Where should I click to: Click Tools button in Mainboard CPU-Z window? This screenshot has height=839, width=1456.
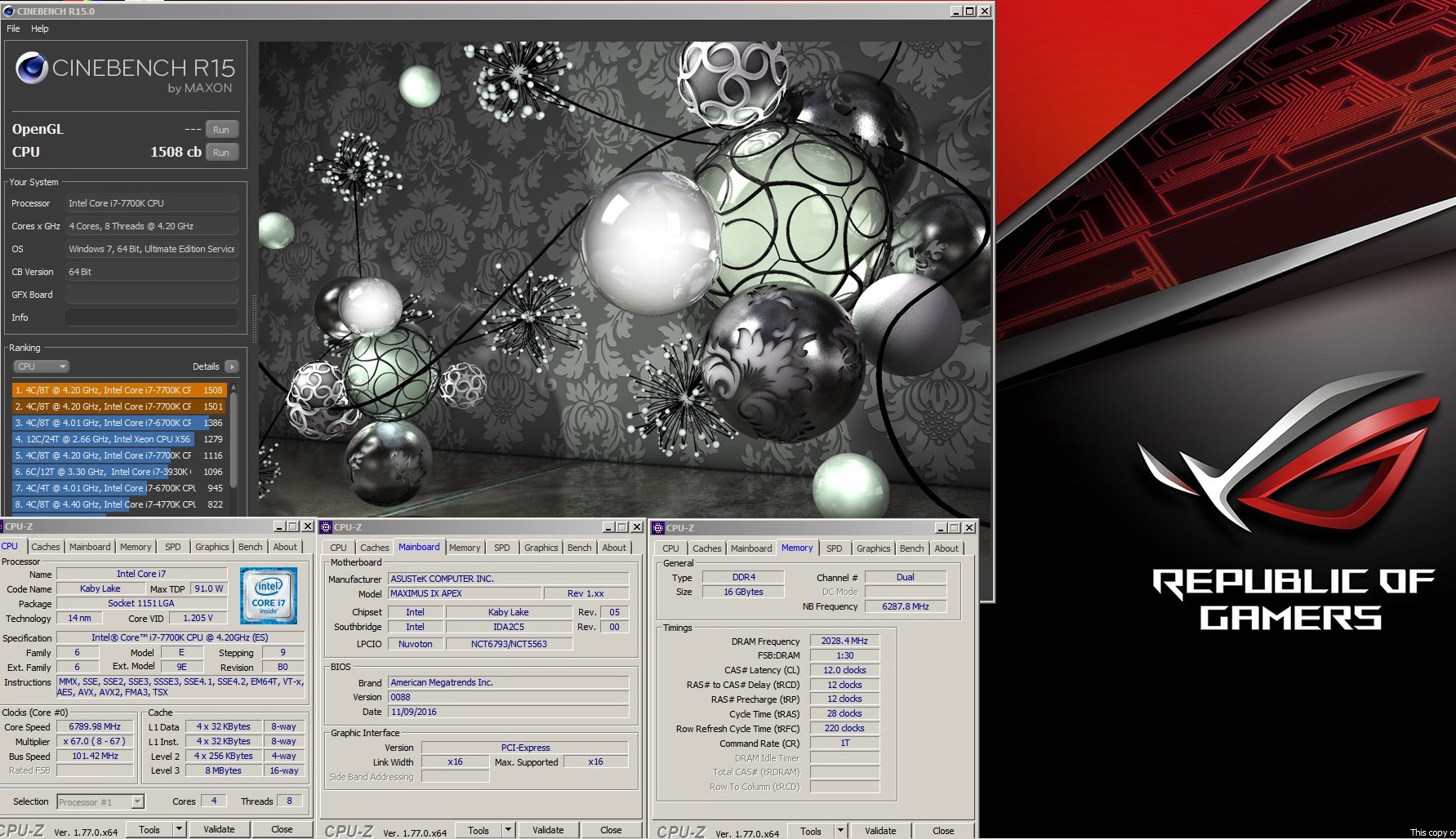[x=479, y=830]
